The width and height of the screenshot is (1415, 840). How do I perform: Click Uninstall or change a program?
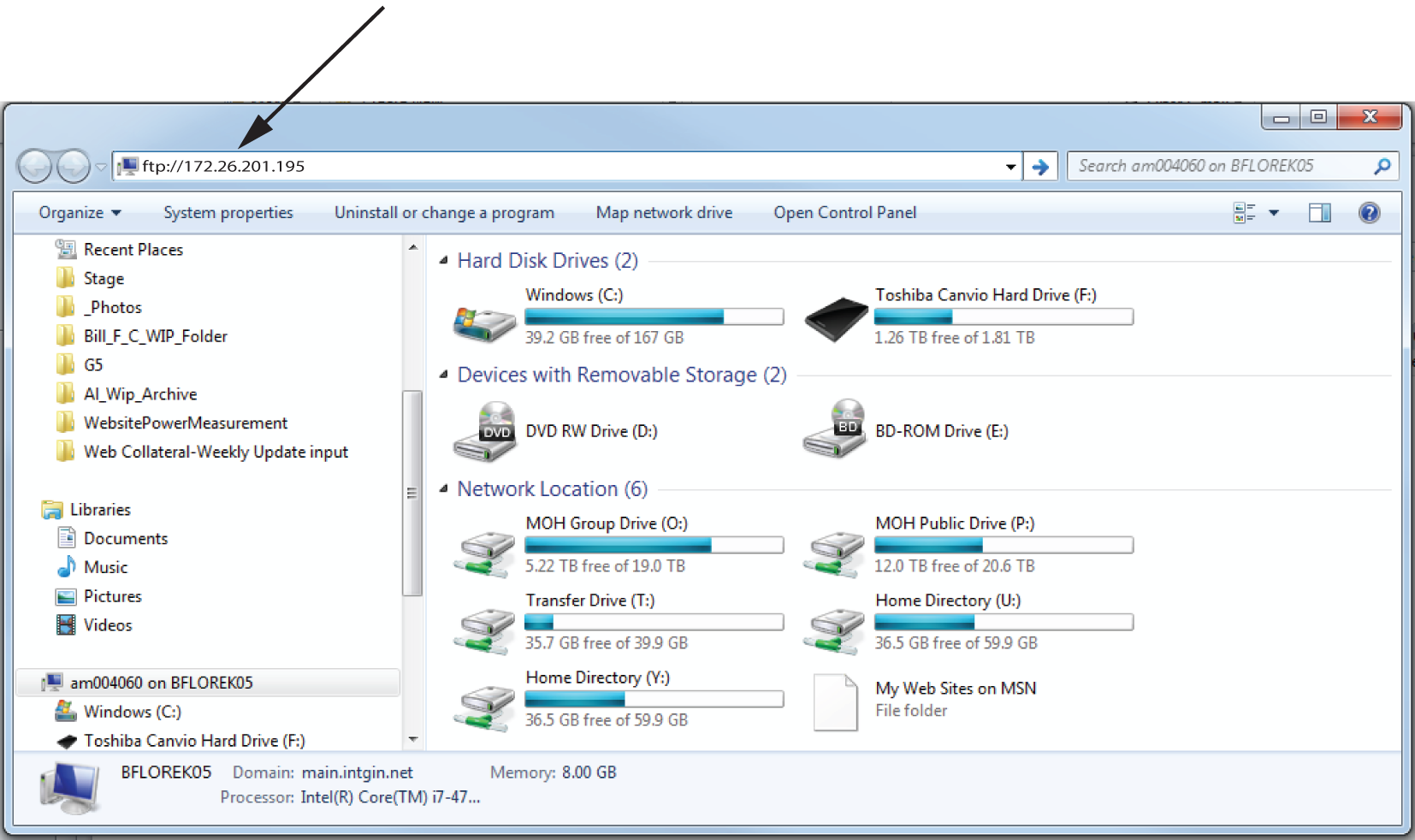(444, 213)
